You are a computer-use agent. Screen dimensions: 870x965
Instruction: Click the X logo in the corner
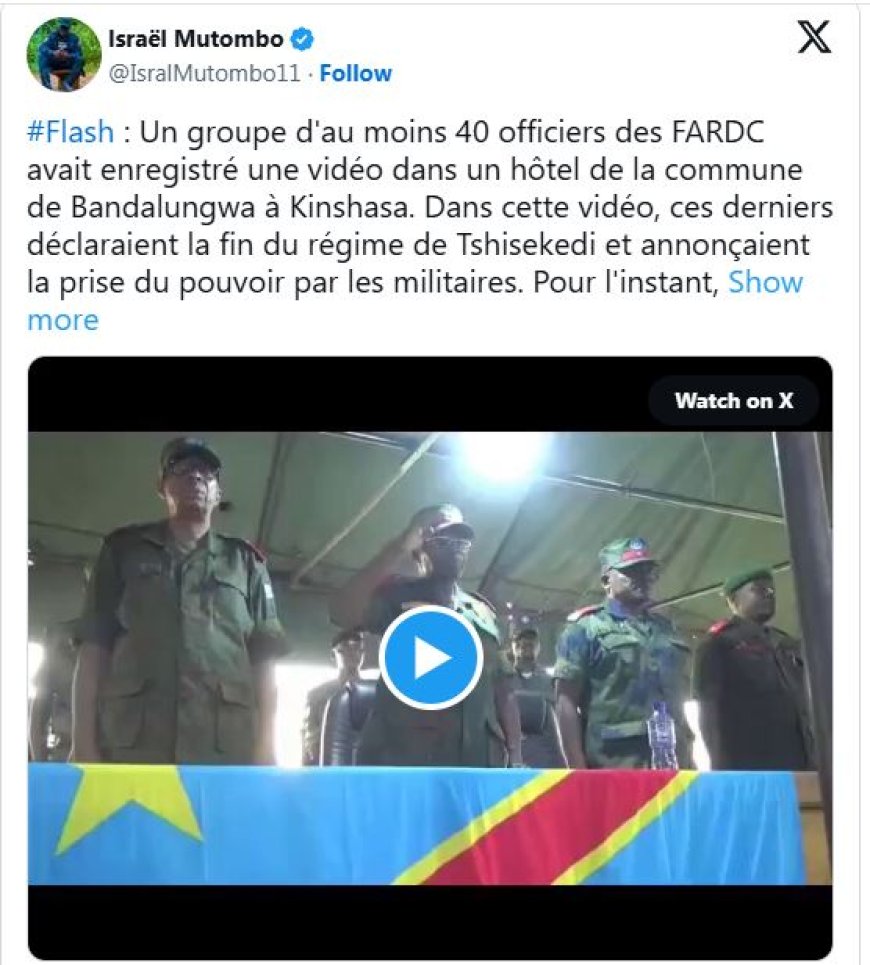[x=814, y=37]
